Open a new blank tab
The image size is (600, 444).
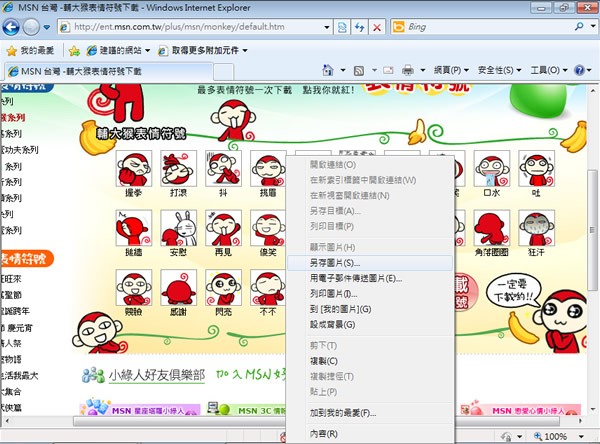click(x=223, y=72)
